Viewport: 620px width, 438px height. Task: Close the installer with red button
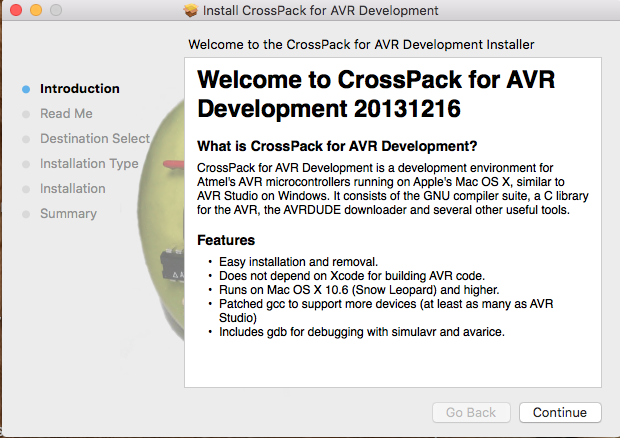16,10
